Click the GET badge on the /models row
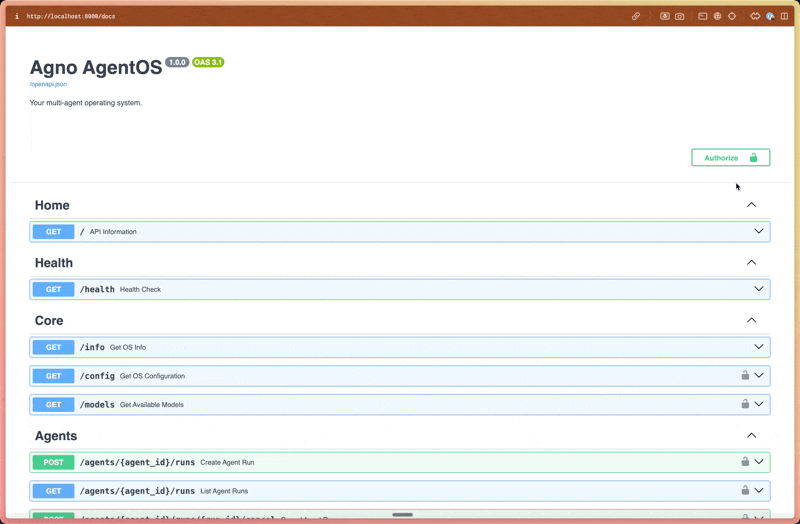 (x=54, y=405)
